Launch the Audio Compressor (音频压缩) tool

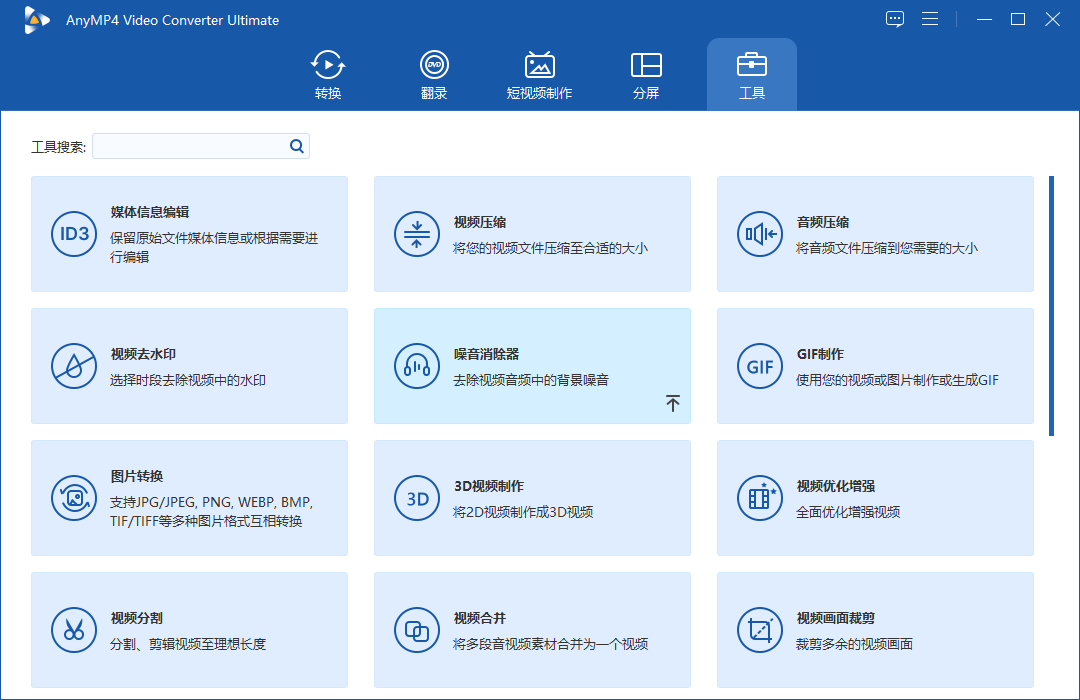875,234
